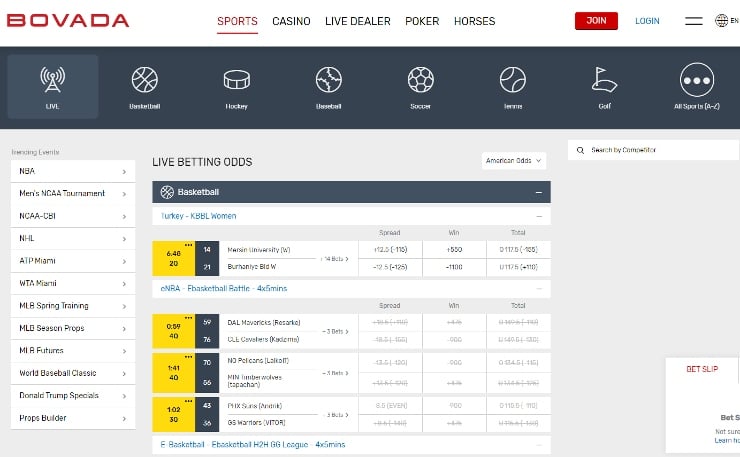The image size is (740, 457).
Task: Switch to the CASINO tab
Action: click(291, 21)
